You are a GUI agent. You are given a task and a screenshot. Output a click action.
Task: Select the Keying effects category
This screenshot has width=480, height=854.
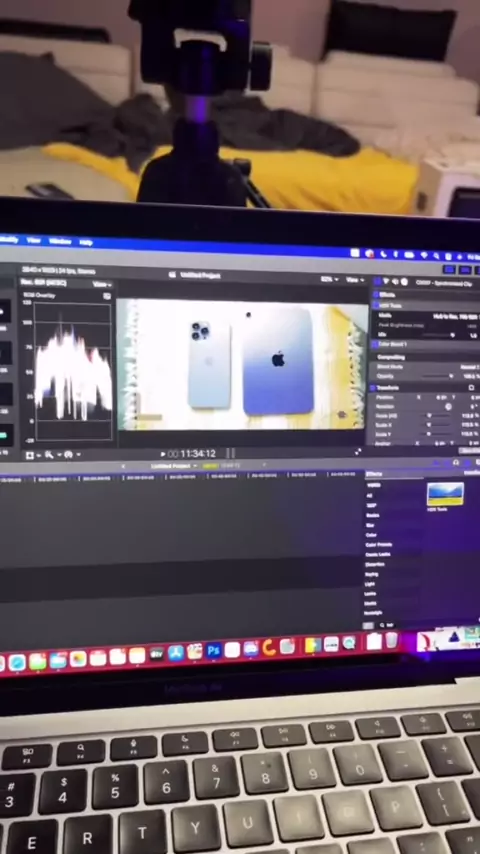(x=372, y=574)
